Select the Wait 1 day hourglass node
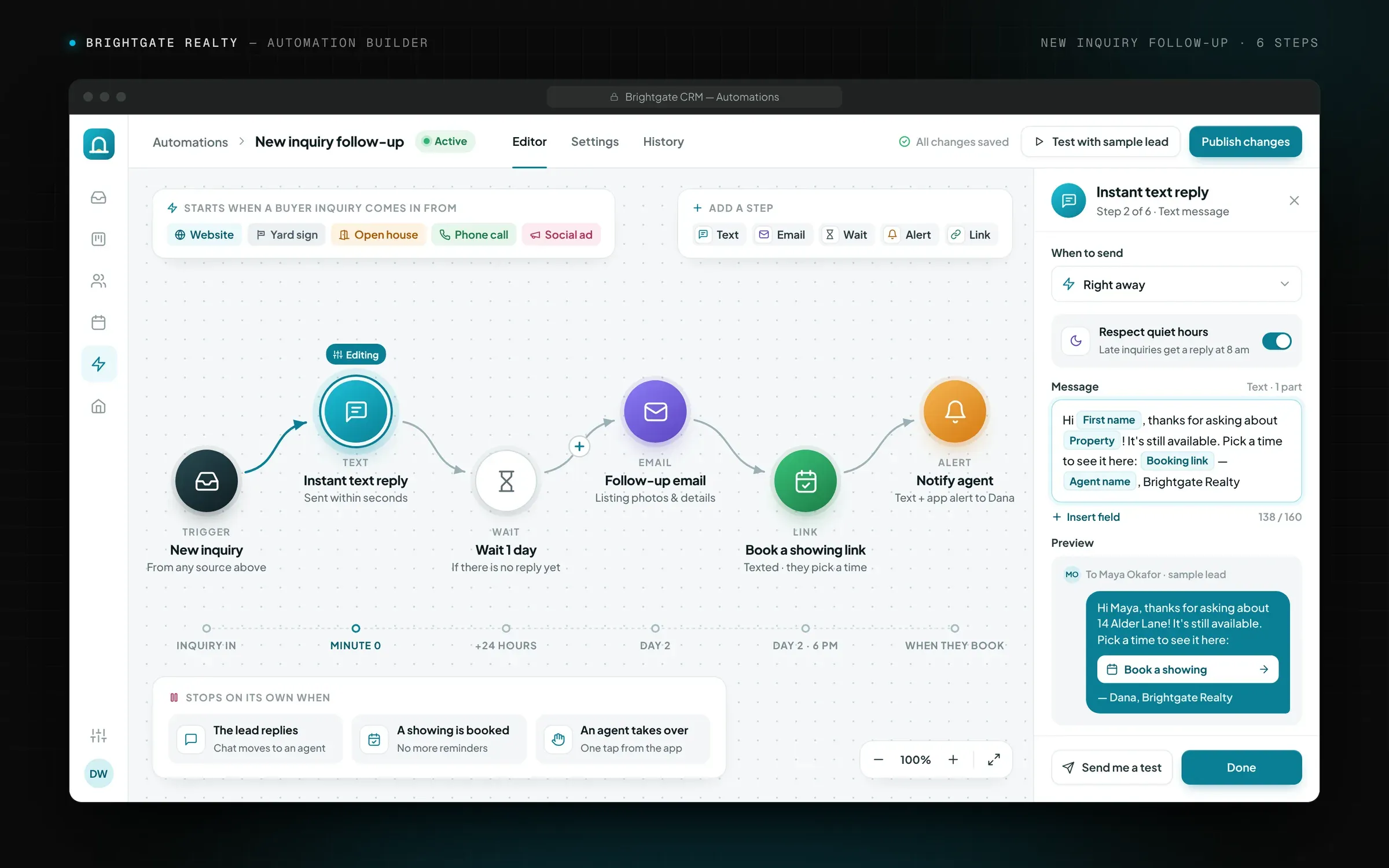The image size is (1389, 868). coord(506,481)
